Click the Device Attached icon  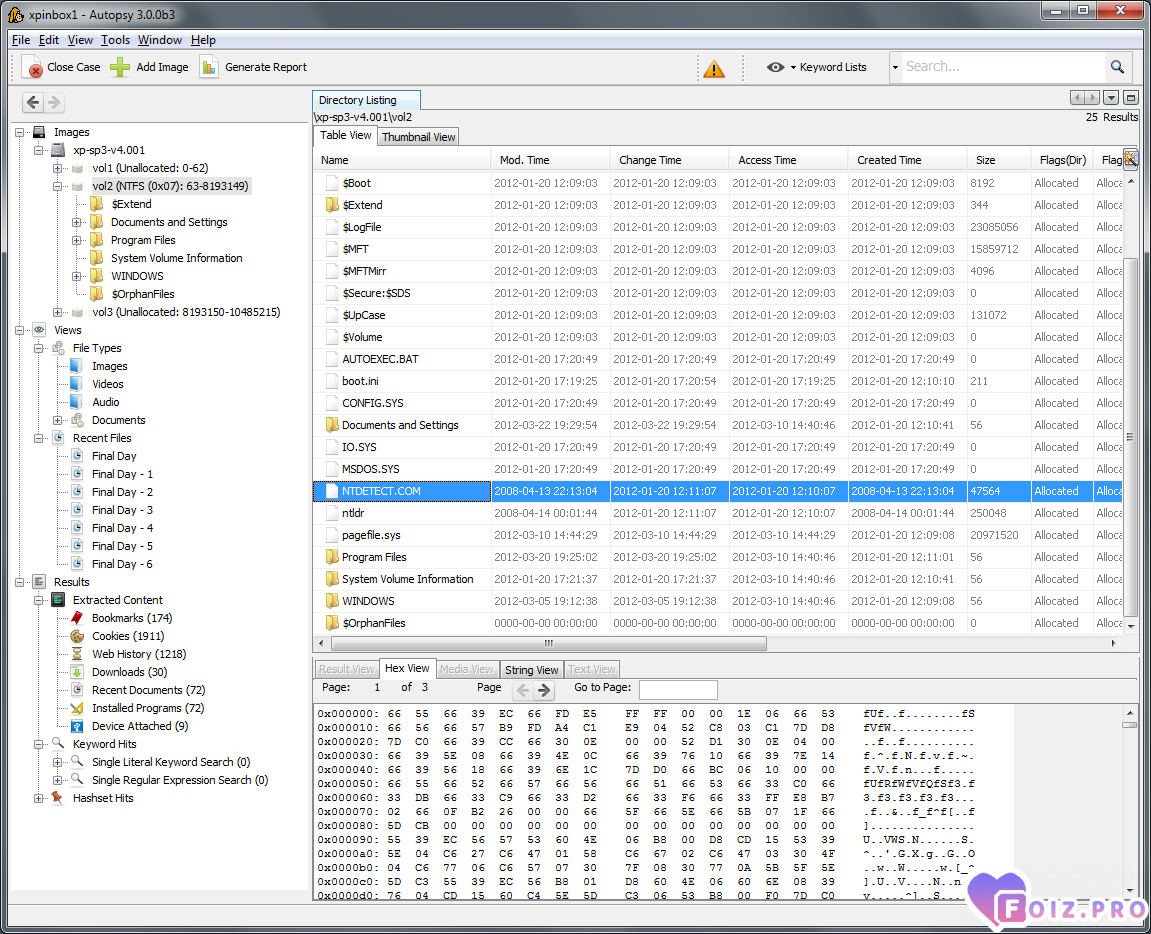pyautogui.click(x=77, y=725)
